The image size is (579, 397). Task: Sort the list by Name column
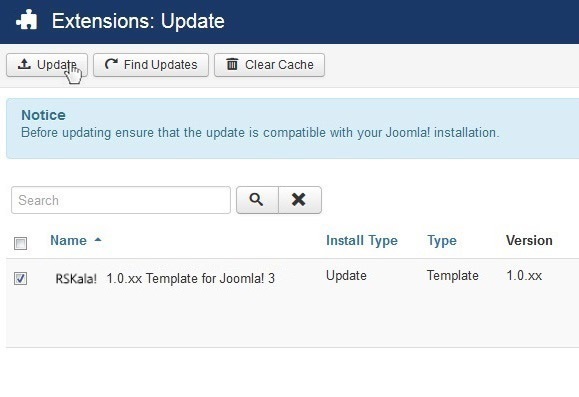point(68,240)
